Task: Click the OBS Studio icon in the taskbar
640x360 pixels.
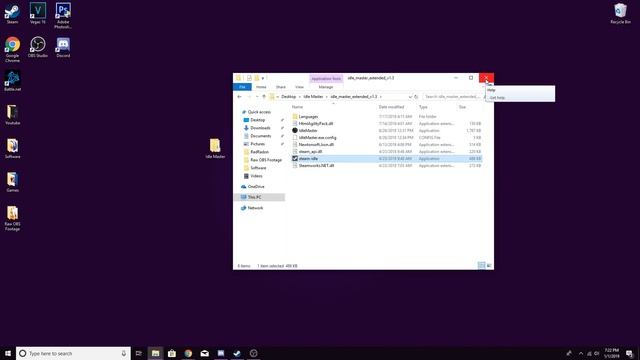Action: 253,353
